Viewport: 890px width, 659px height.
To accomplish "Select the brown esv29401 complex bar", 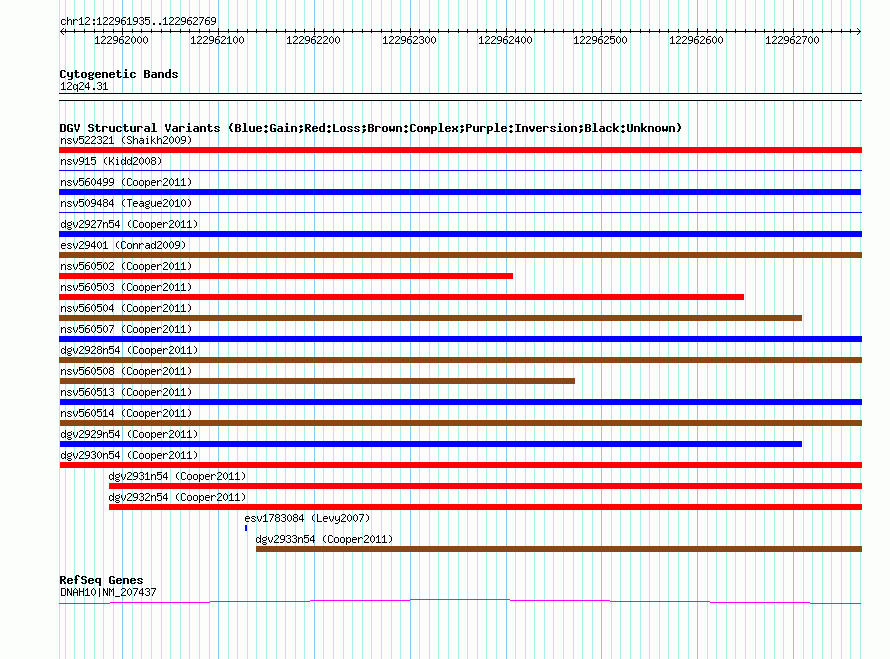I will (460, 255).
